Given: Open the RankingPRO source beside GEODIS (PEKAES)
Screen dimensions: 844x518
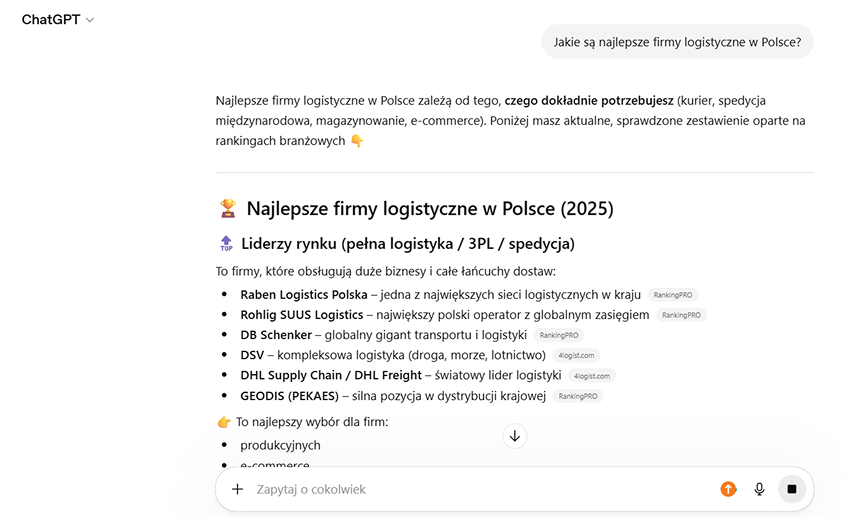Looking at the screenshot, I should [x=578, y=396].
